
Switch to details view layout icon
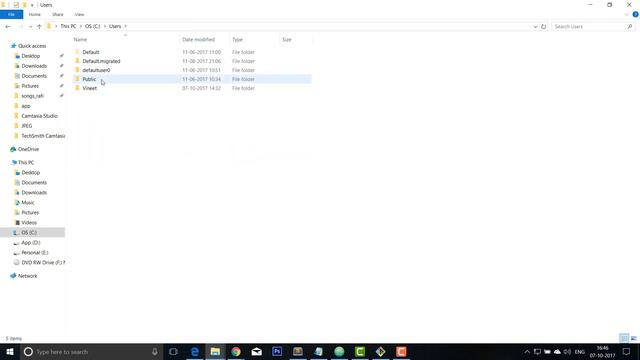click(624, 338)
